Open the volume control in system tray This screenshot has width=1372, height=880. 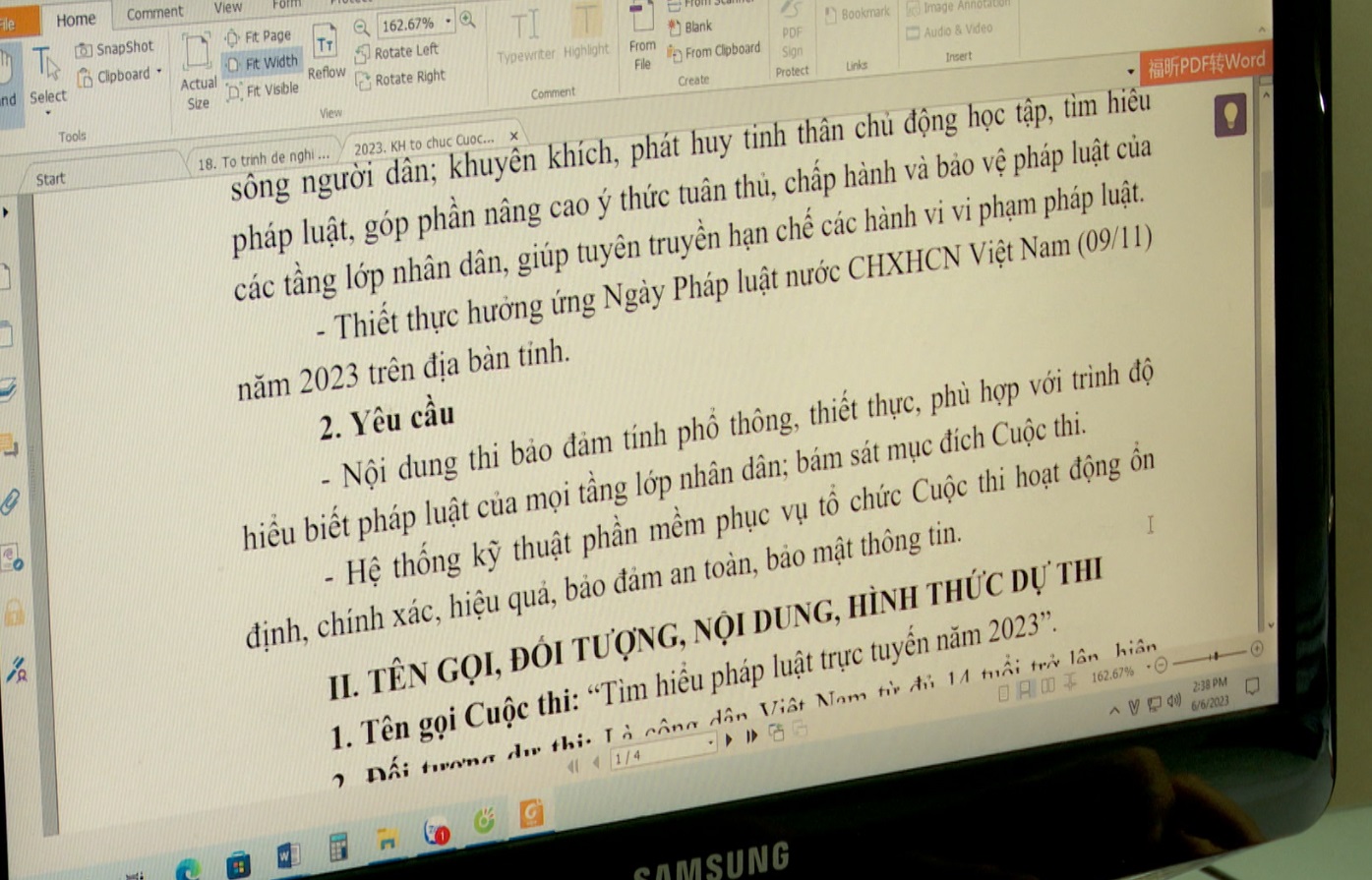[x=1174, y=700]
